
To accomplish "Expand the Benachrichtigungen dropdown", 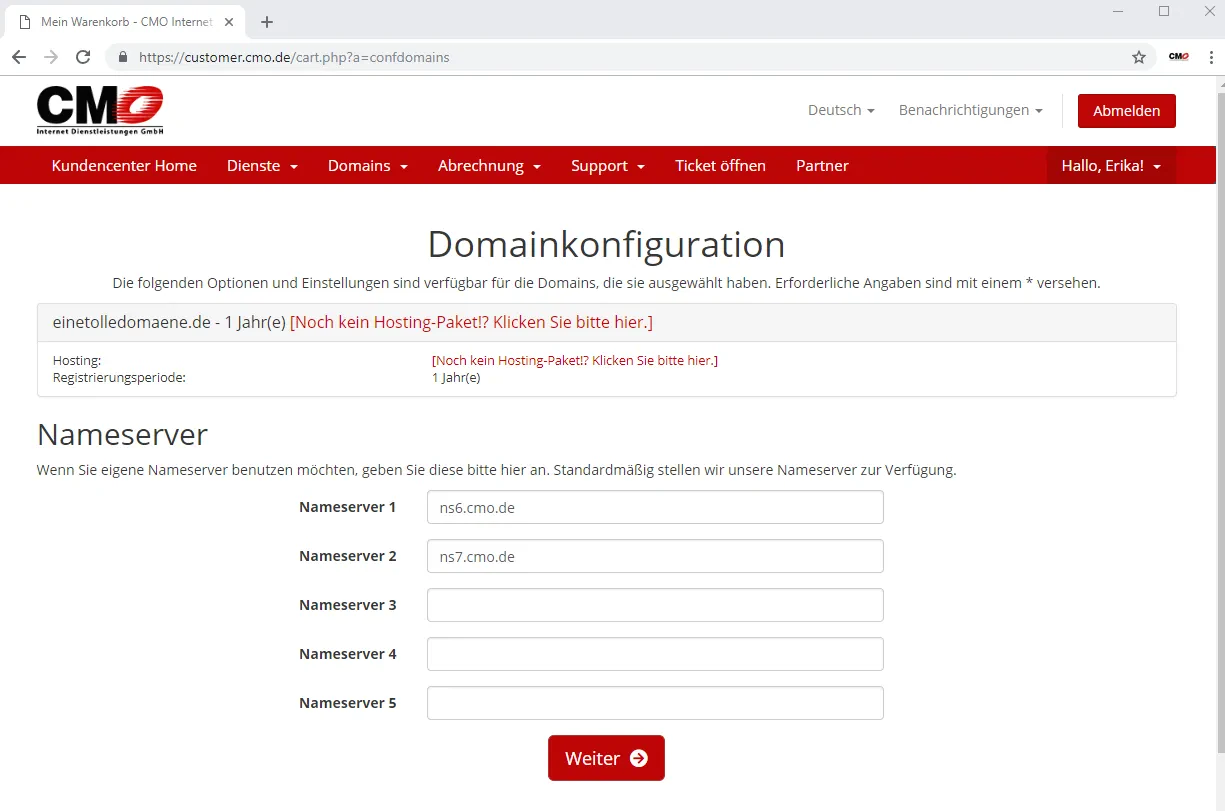I will click(970, 110).
